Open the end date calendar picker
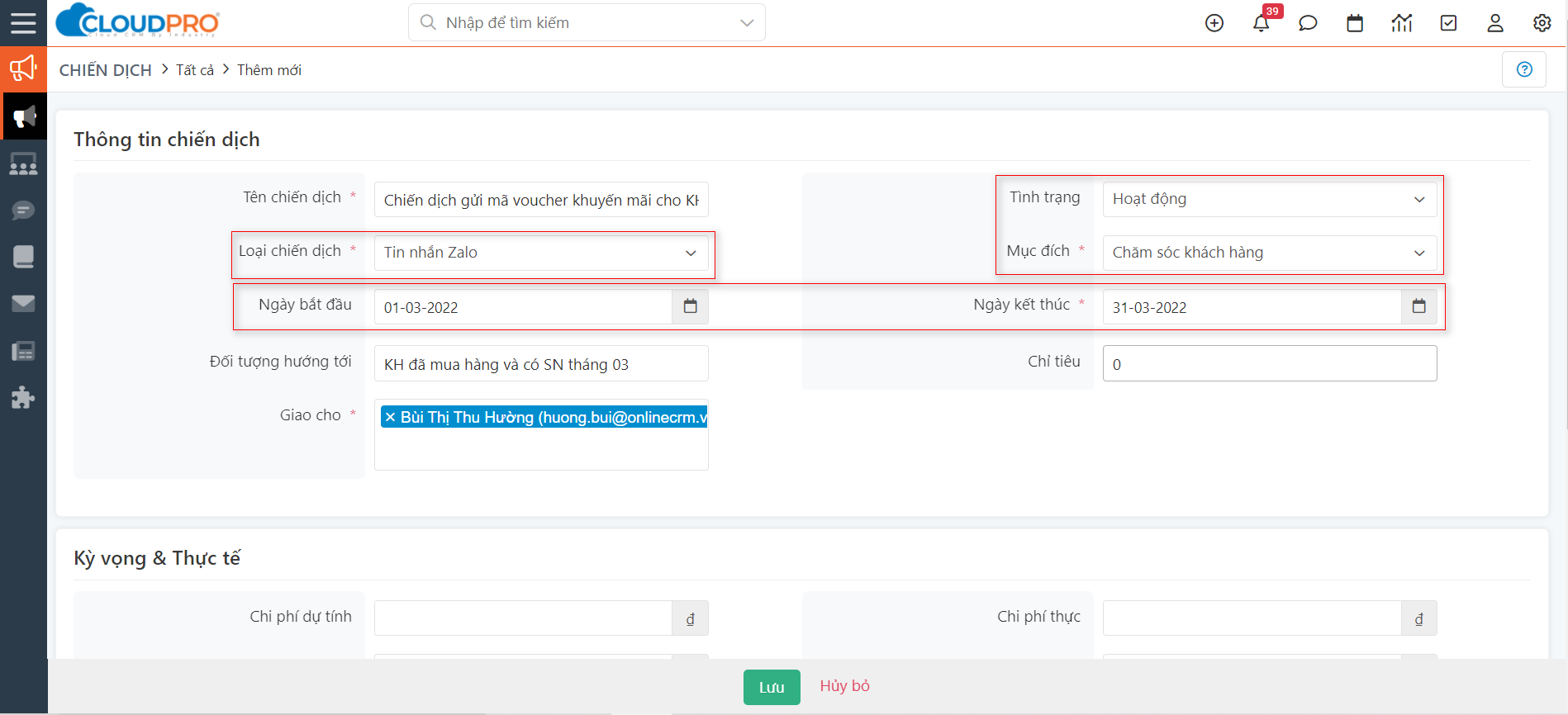This screenshot has width=1568, height=715. pyautogui.click(x=1419, y=306)
